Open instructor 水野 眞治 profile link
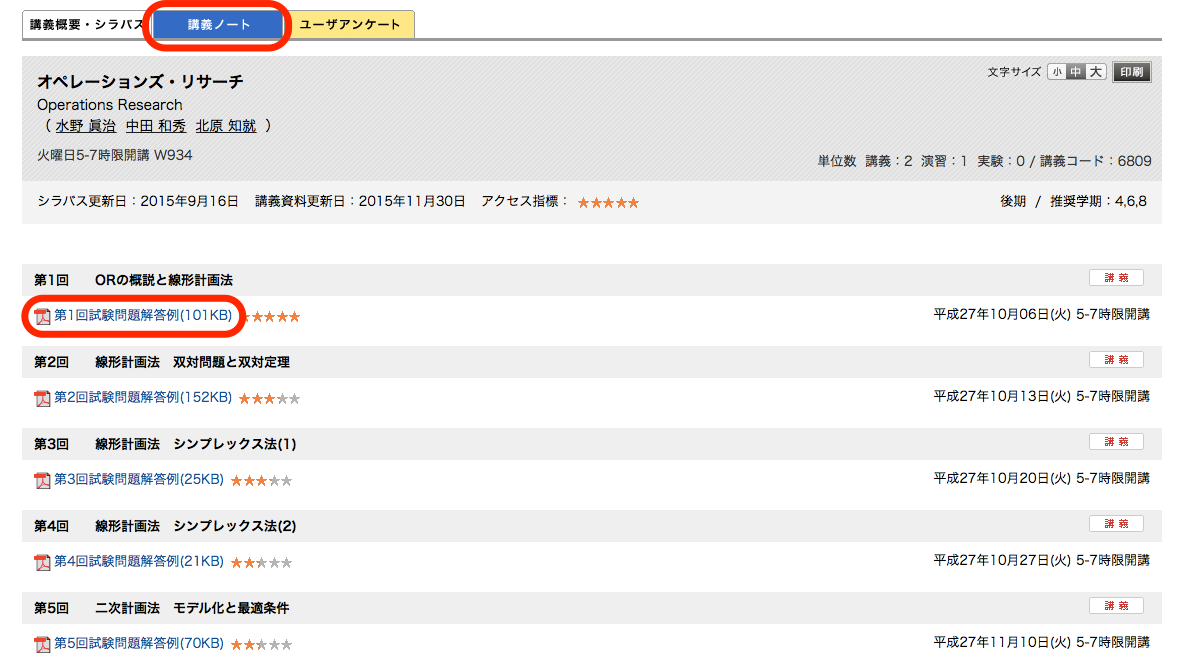The image size is (1180, 659). pos(85,126)
